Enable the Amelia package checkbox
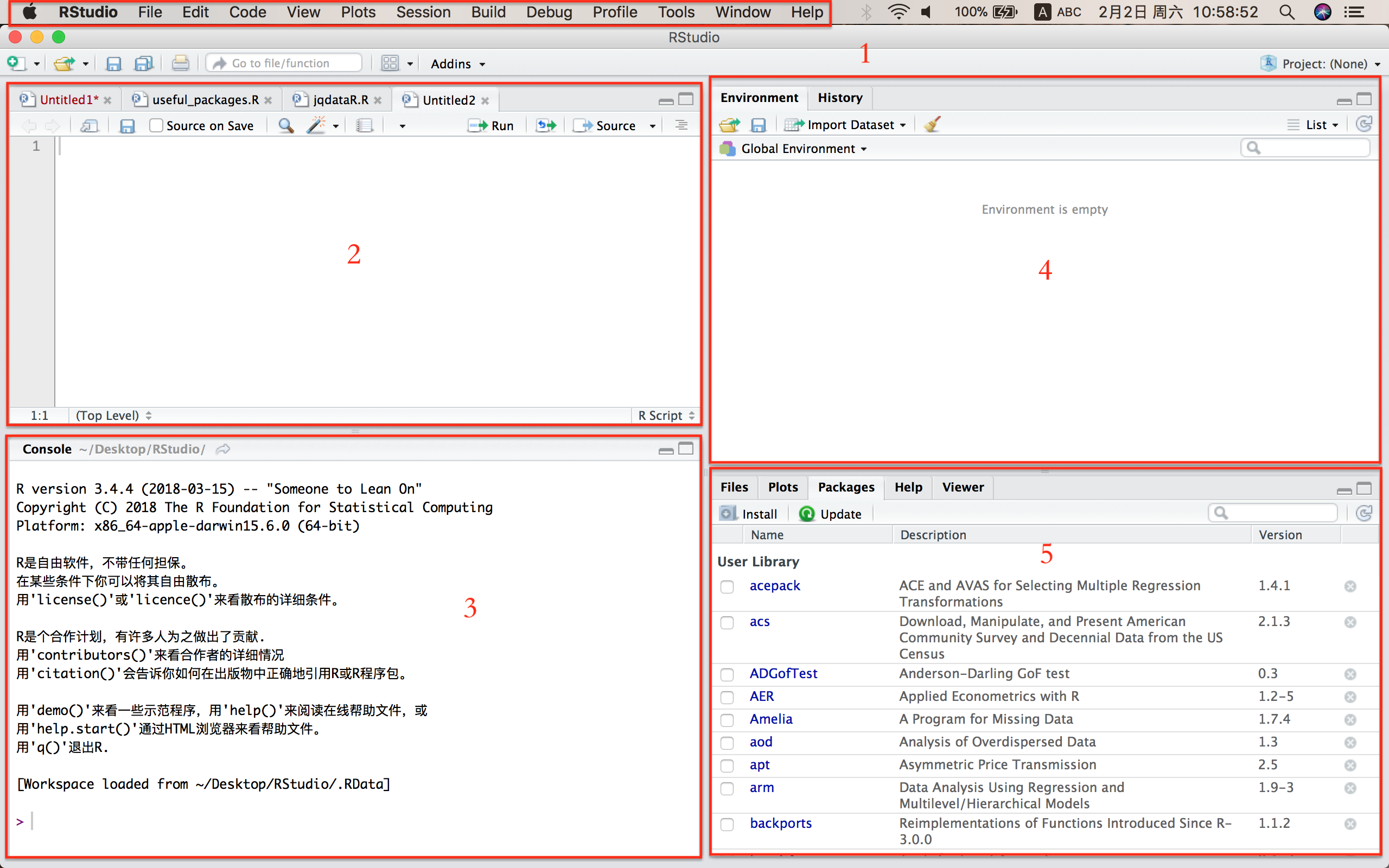 [727, 720]
